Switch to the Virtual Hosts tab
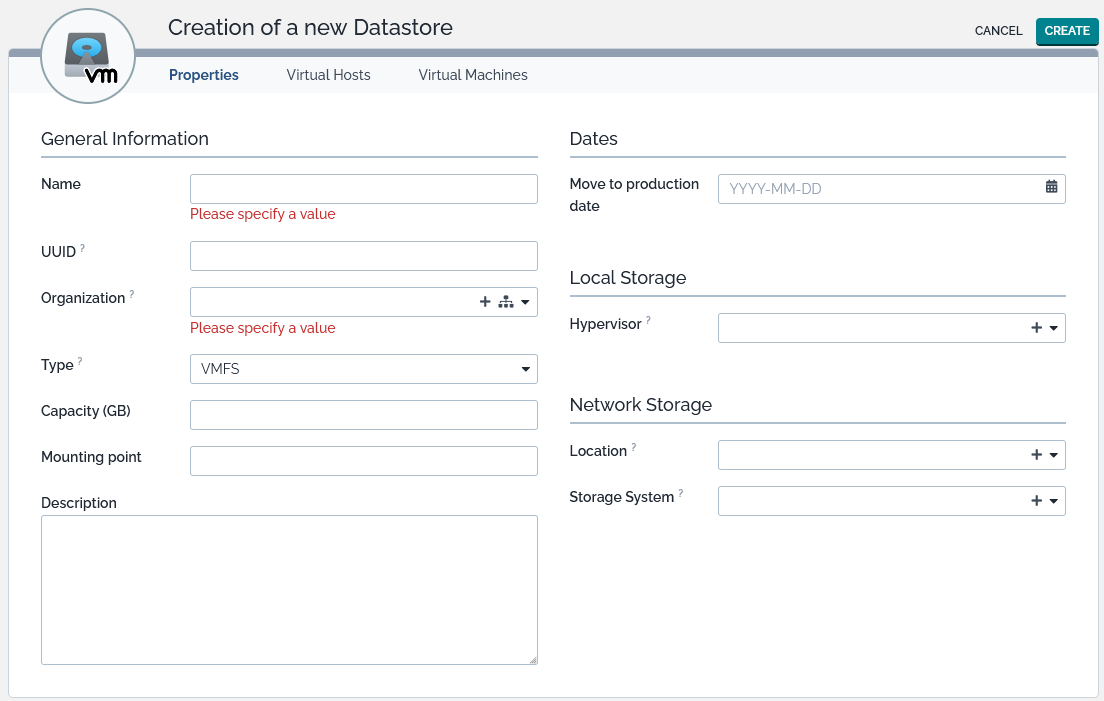The width and height of the screenshot is (1104, 701). click(328, 75)
